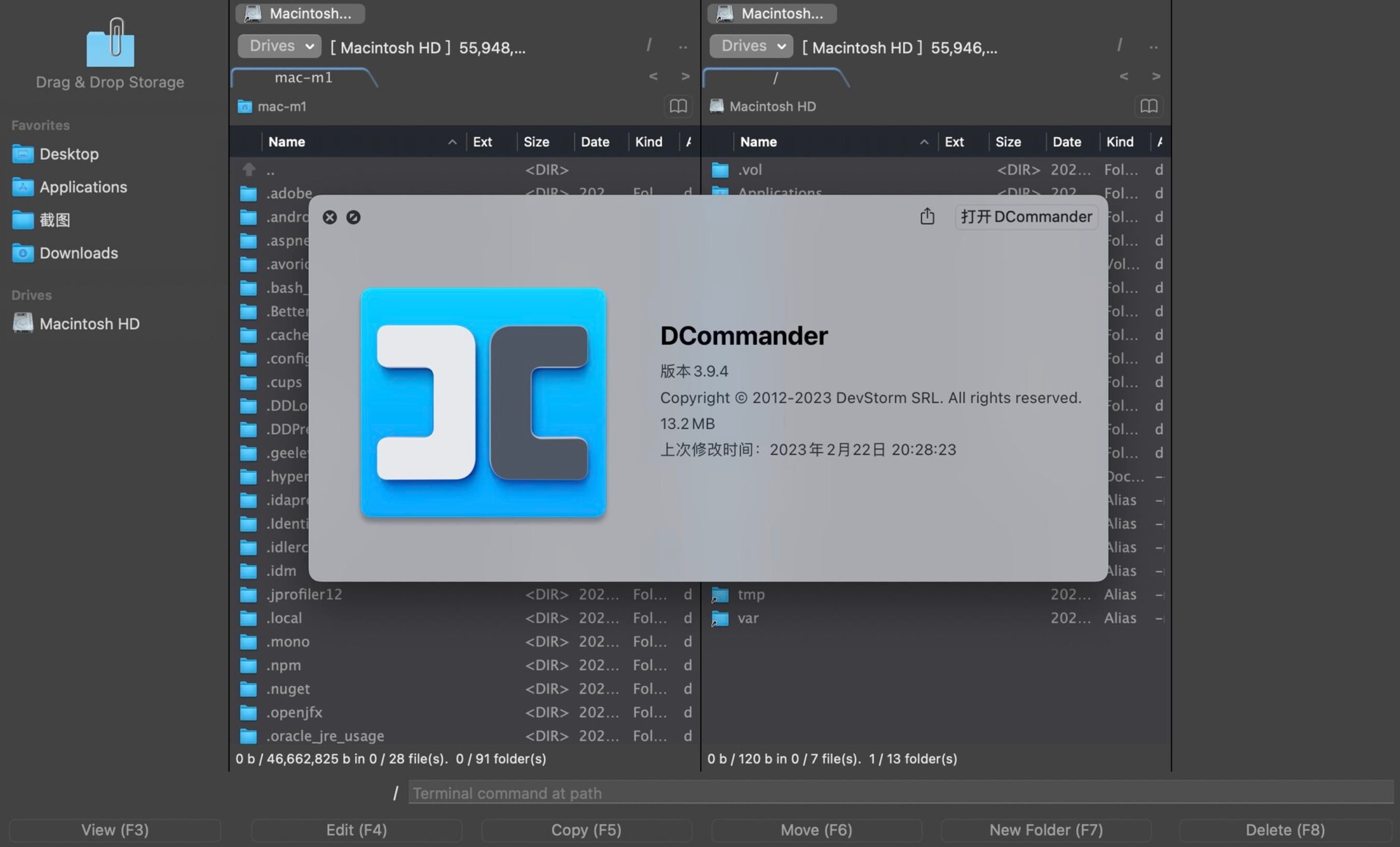Click Copy (F5) button
The width and height of the screenshot is (1400, 847).
586,830
